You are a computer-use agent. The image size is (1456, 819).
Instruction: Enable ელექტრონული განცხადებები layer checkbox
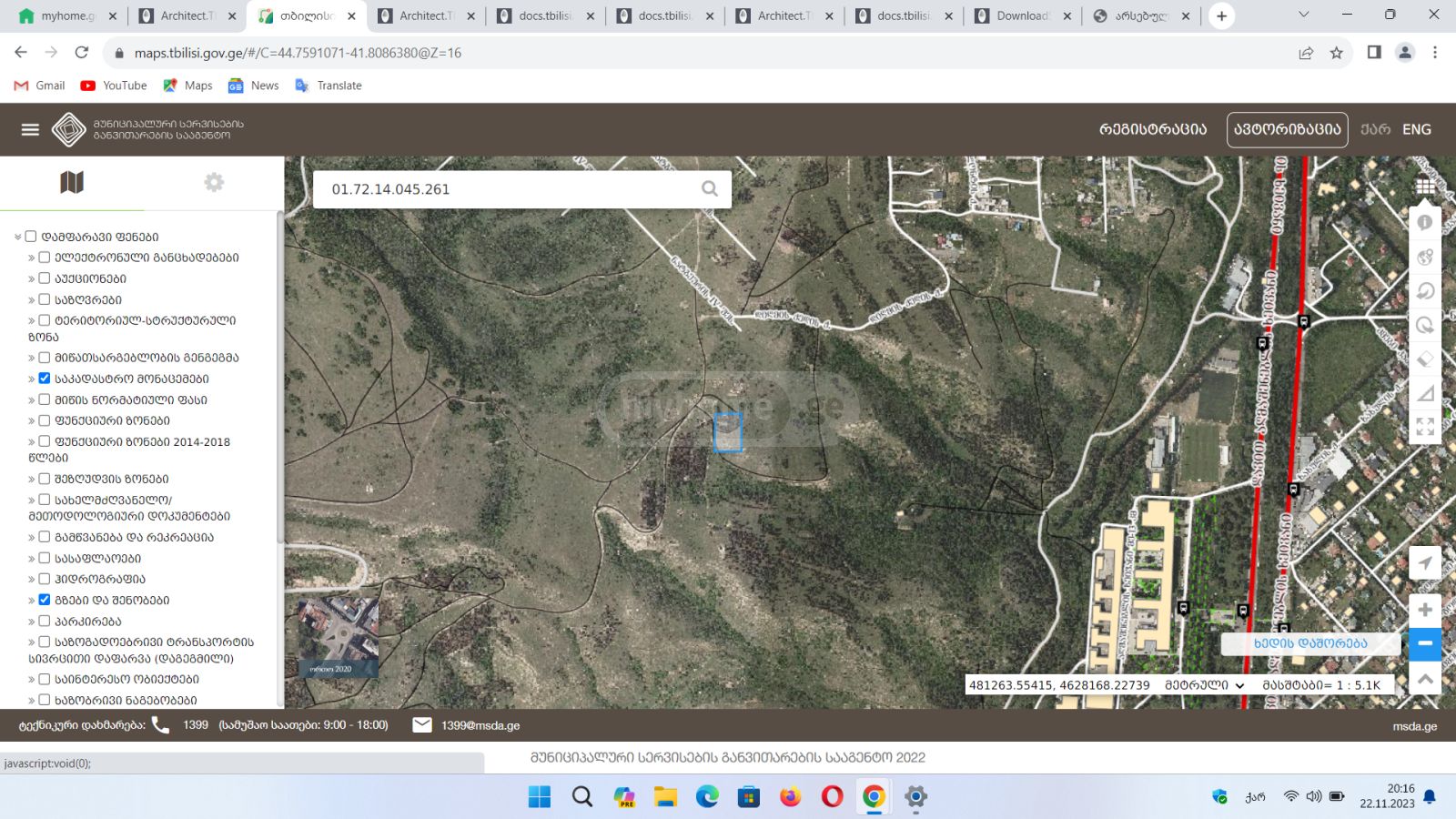pos(44,258)
